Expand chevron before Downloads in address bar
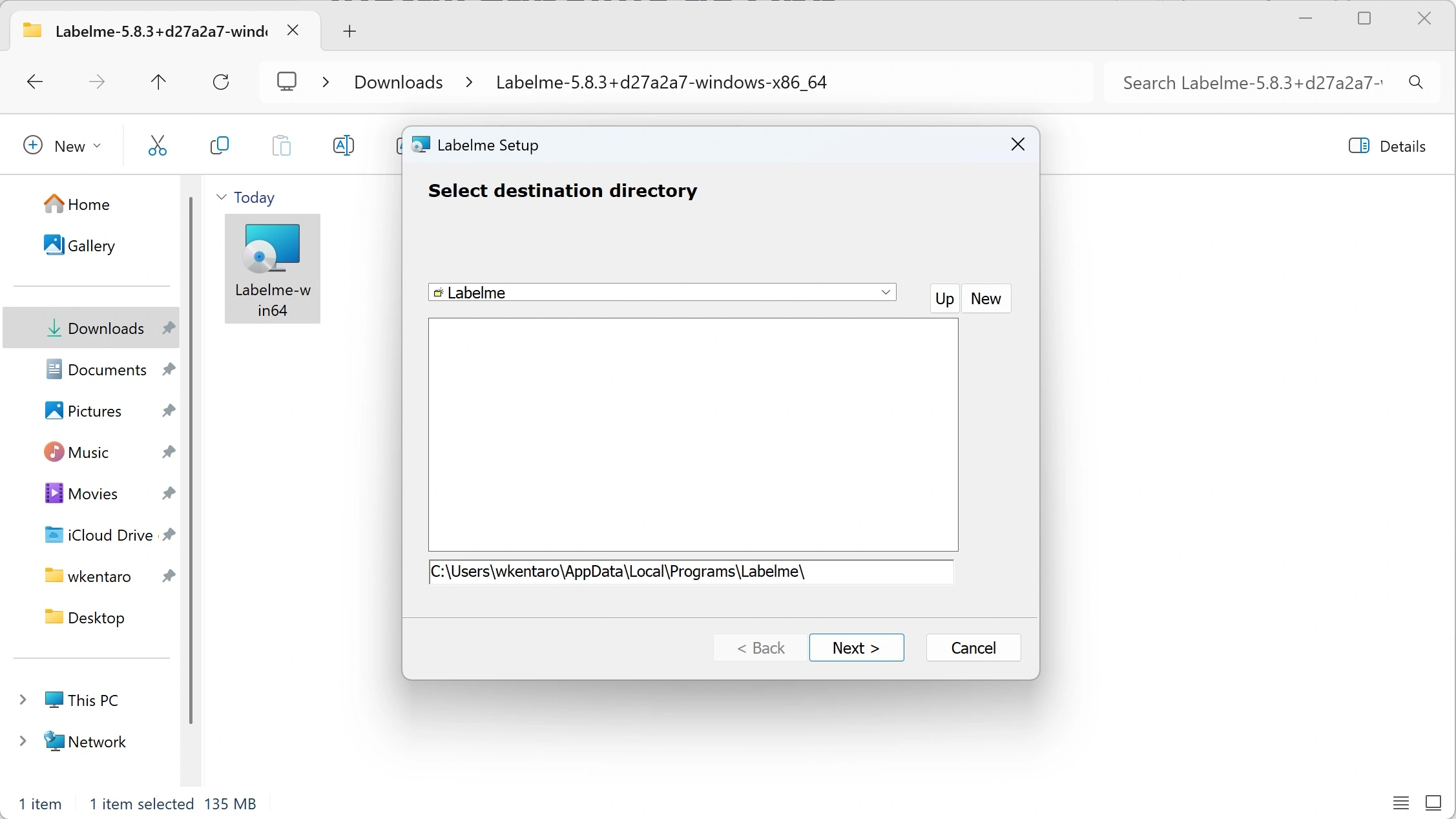 pos(326,82)
